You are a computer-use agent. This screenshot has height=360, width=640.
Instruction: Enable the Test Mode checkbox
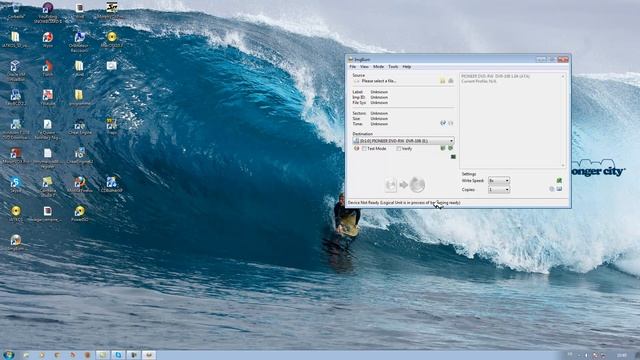tap(364, 149)
